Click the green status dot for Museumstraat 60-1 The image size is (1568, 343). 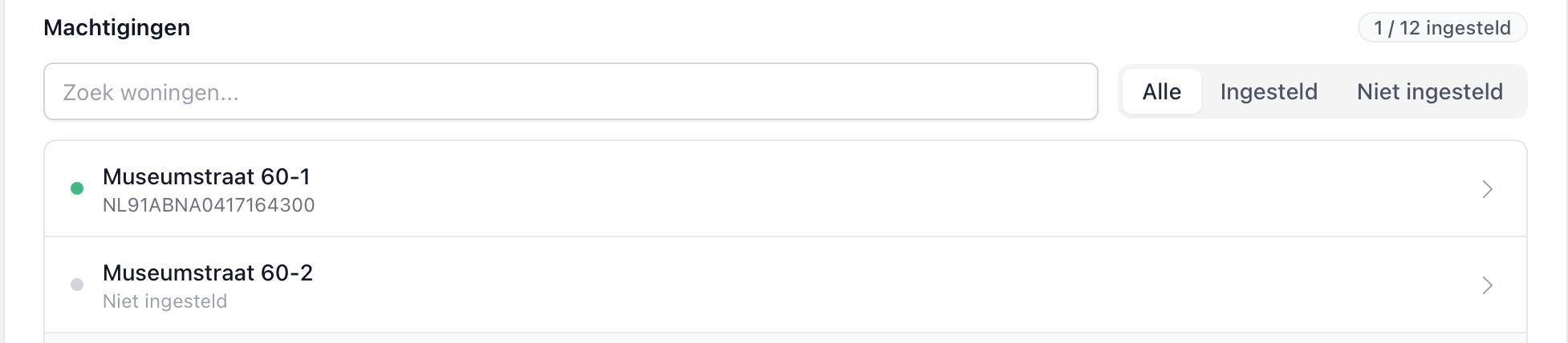pos(77,188)
